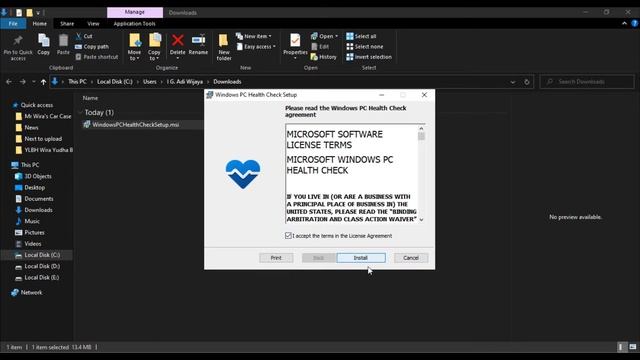Click I G. Adi Wijaya breadcrumb

[x=184, y=82]
